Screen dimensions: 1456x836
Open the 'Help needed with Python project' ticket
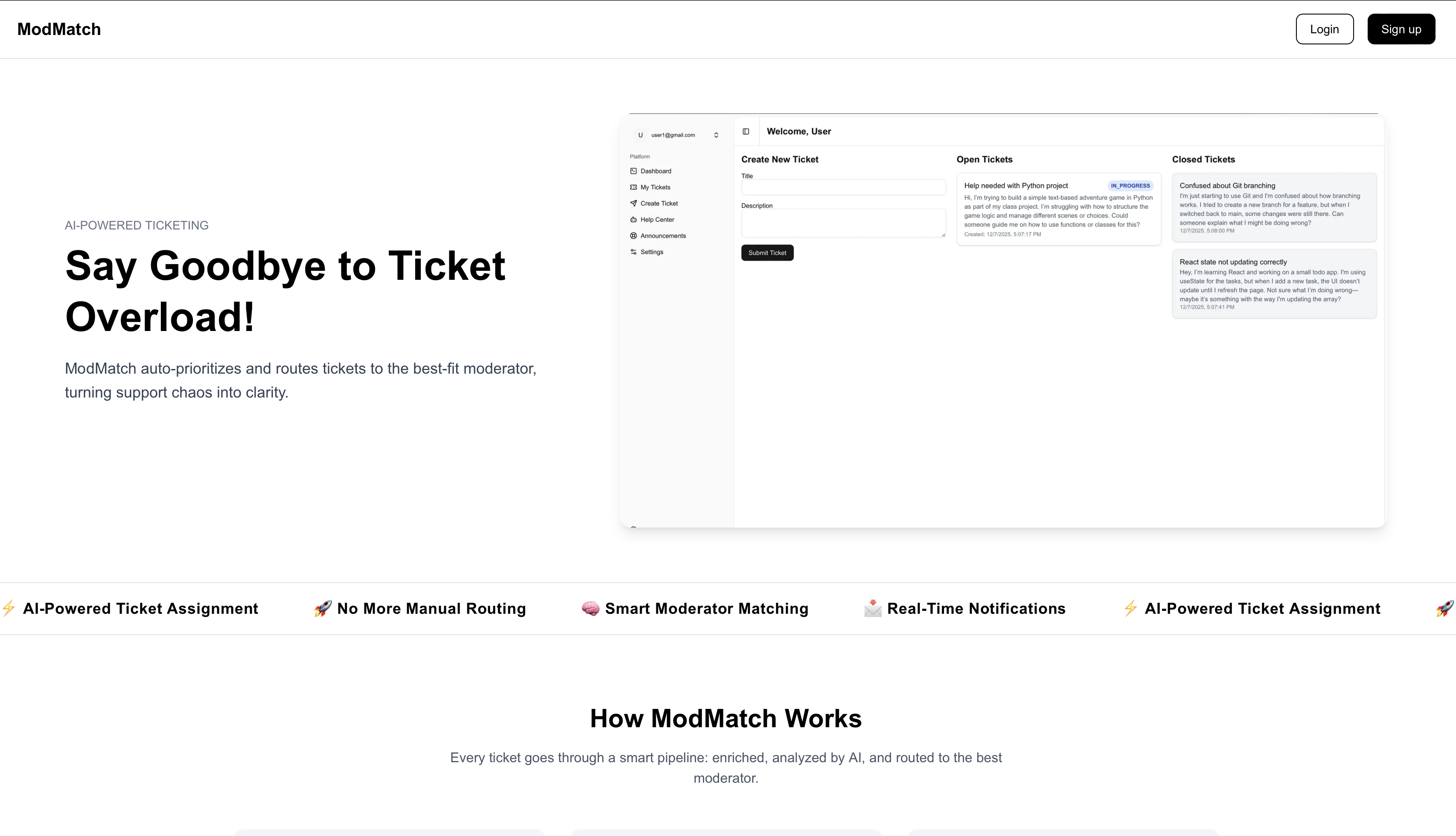tap(1016, 186)
